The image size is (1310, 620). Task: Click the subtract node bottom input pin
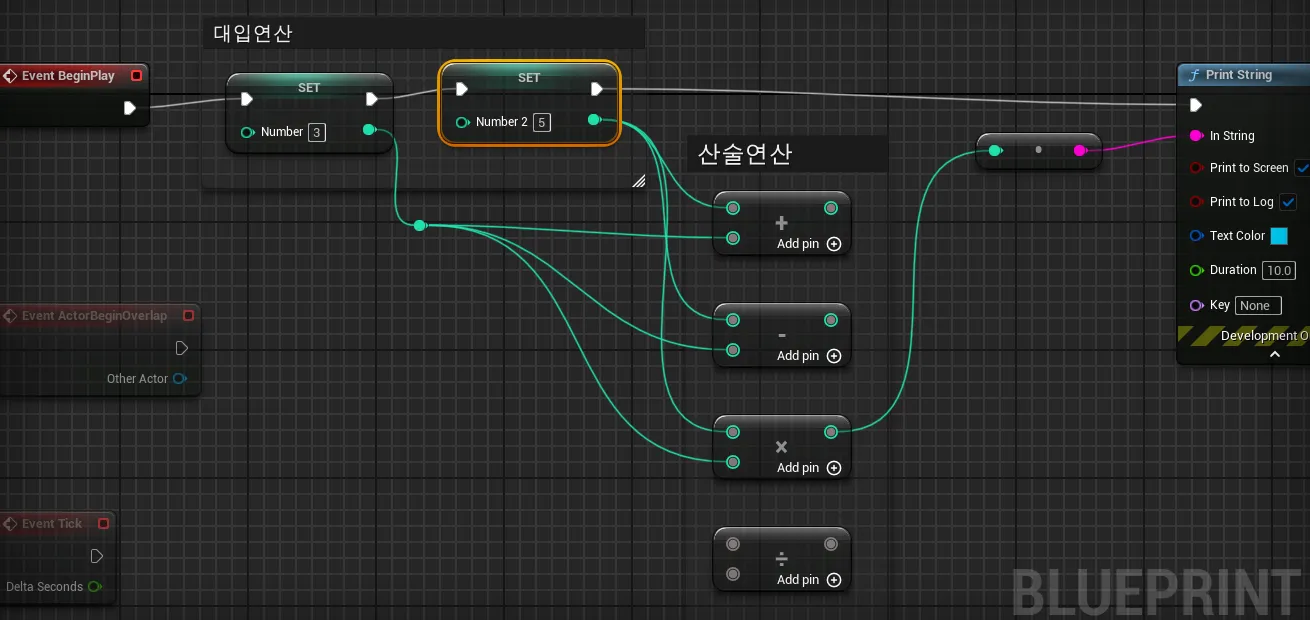[733, 350]
